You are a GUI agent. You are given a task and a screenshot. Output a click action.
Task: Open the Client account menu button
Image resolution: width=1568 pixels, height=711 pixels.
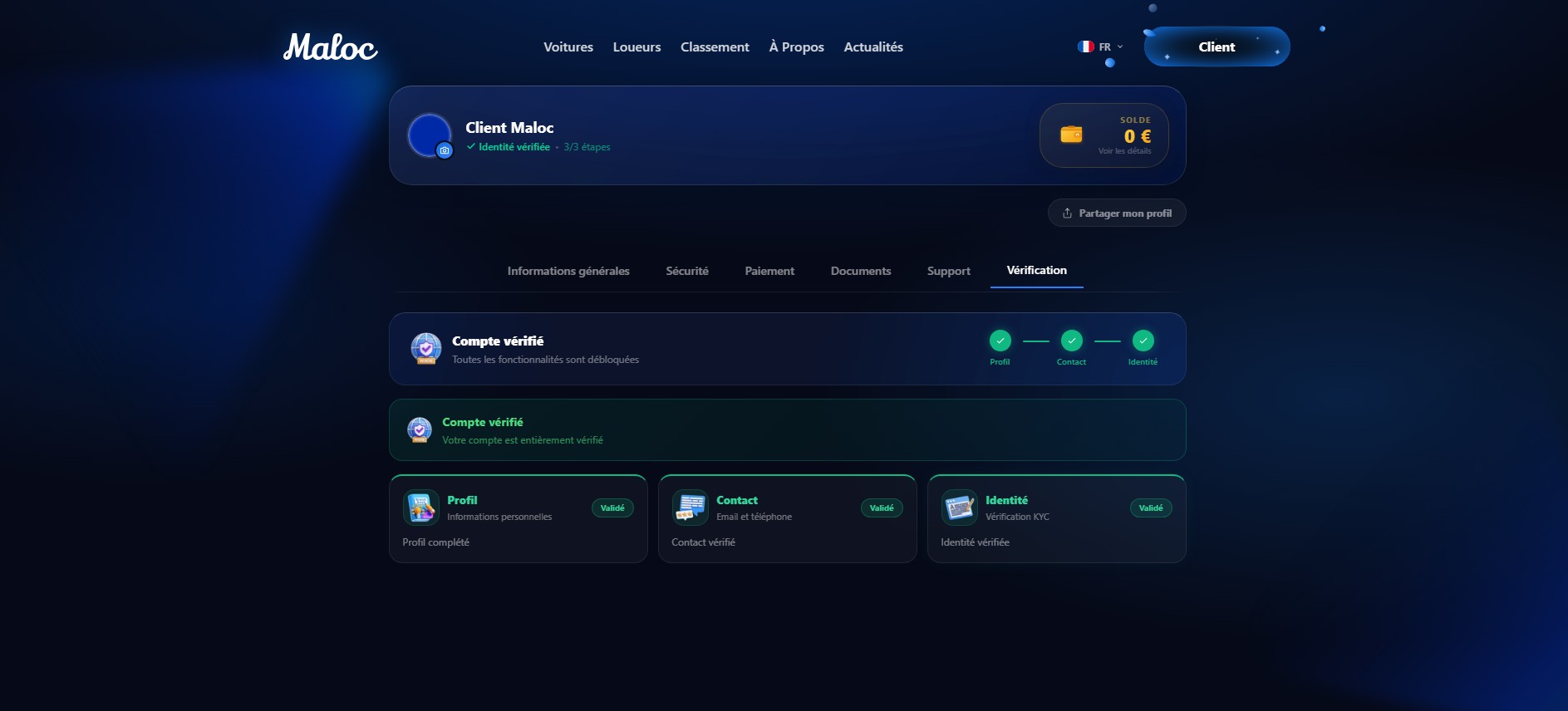pos(1217,47)
